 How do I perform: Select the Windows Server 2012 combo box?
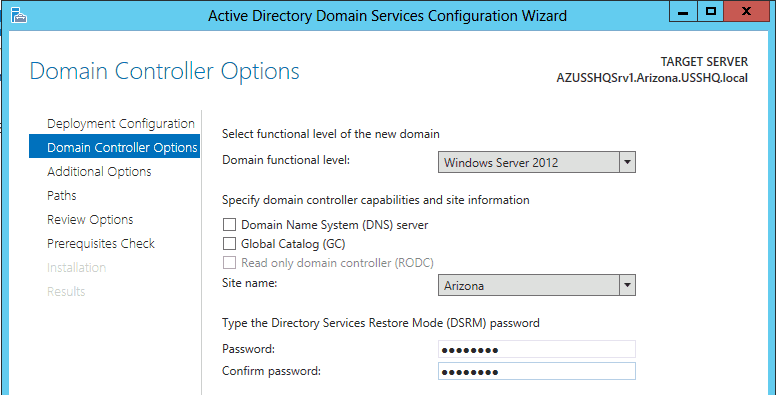click(536, 162)
